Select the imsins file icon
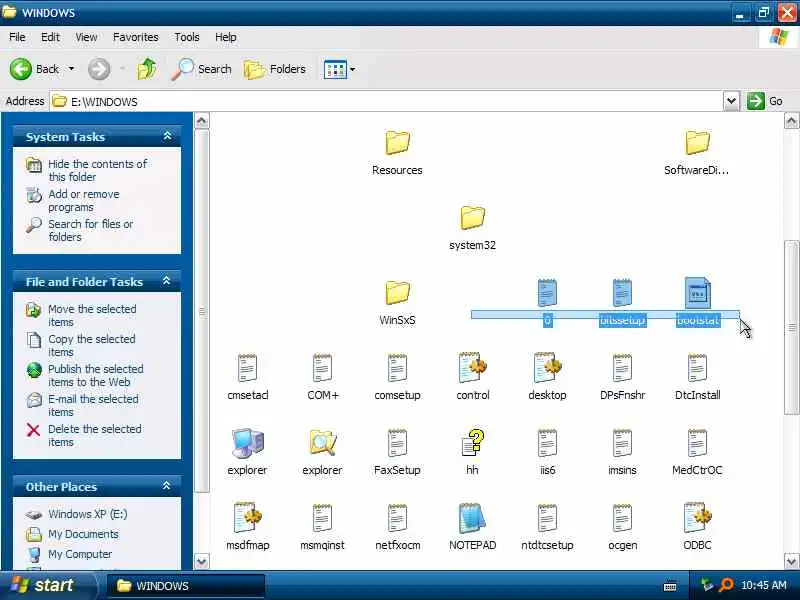The width and height of the screenshot is (800, 600). (x=622, y=442)
